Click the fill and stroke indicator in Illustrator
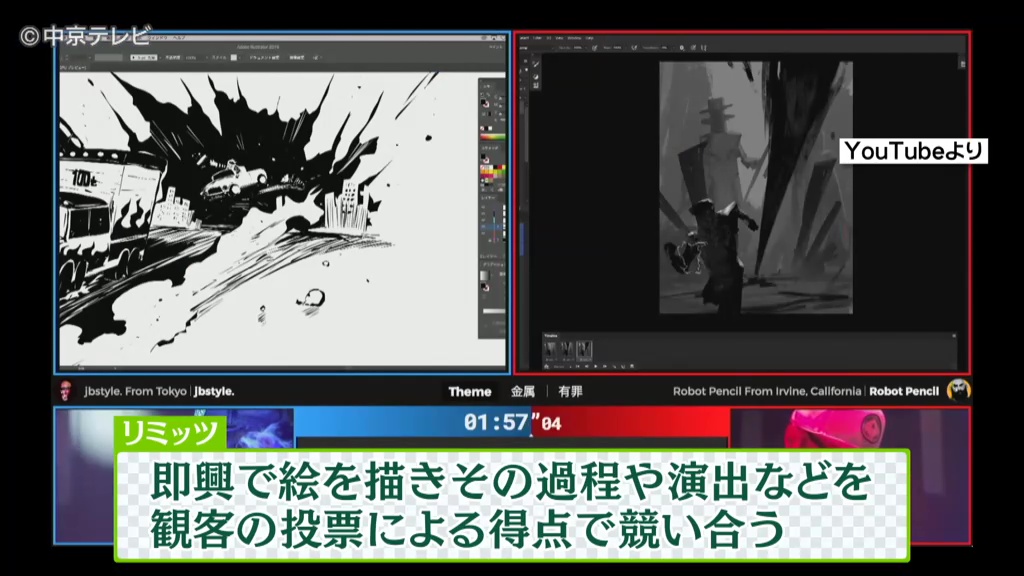 [485, 104]
